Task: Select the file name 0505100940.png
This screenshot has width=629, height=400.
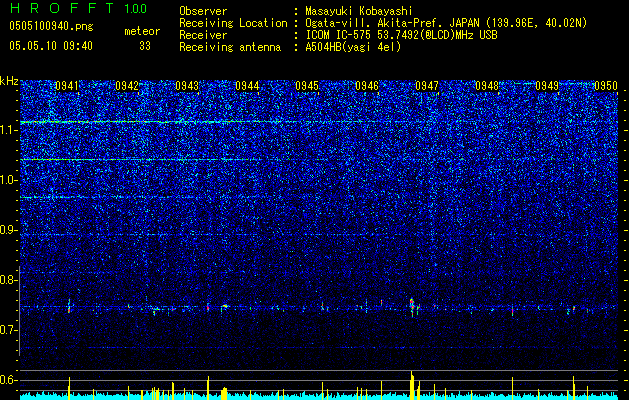Action: point(51,27)
